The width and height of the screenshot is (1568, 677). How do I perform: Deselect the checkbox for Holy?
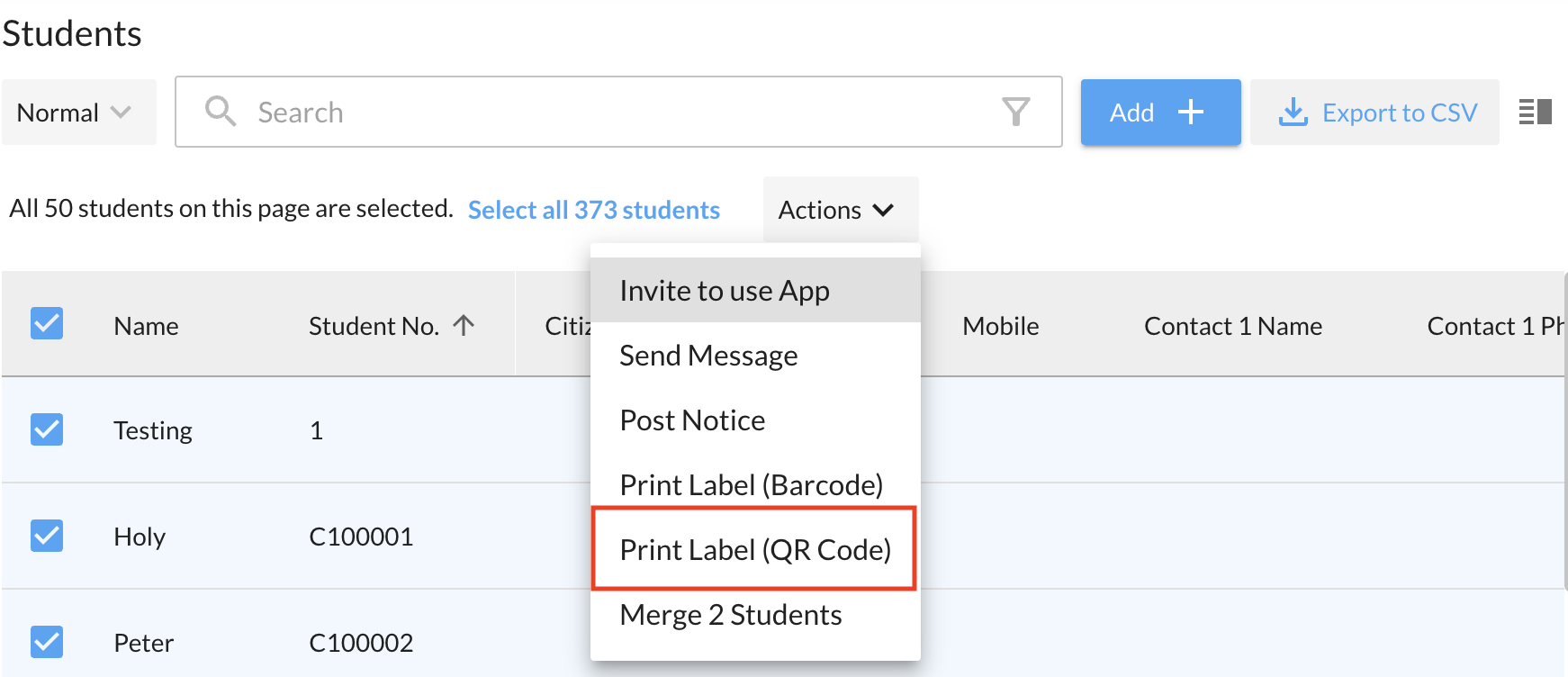coord(47,536)
